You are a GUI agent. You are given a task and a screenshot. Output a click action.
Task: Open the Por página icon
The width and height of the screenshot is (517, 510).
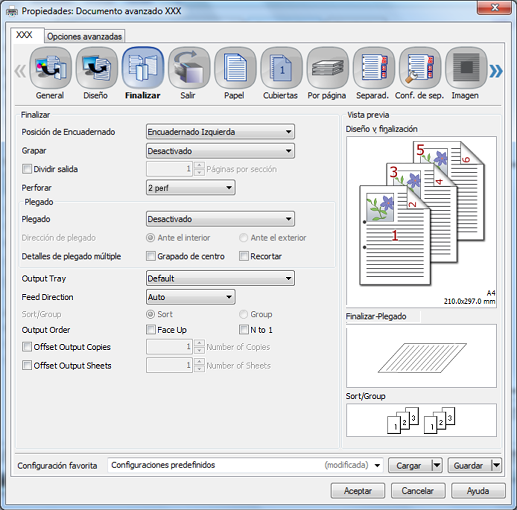coord(328,68)
